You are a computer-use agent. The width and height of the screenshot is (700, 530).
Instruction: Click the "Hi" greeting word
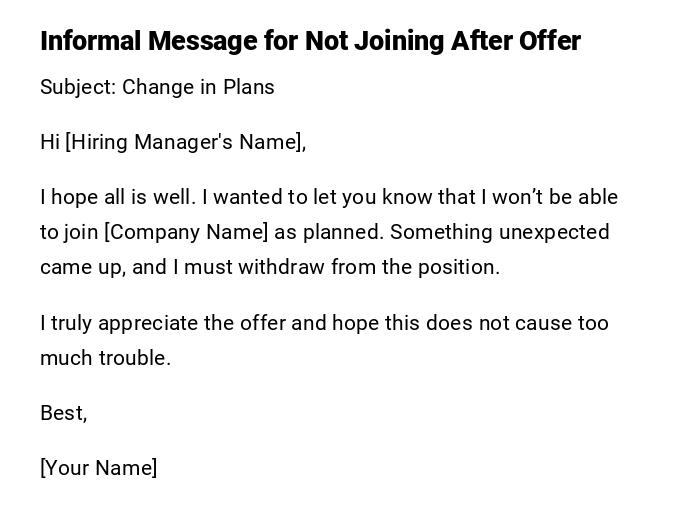coord(50,142)
